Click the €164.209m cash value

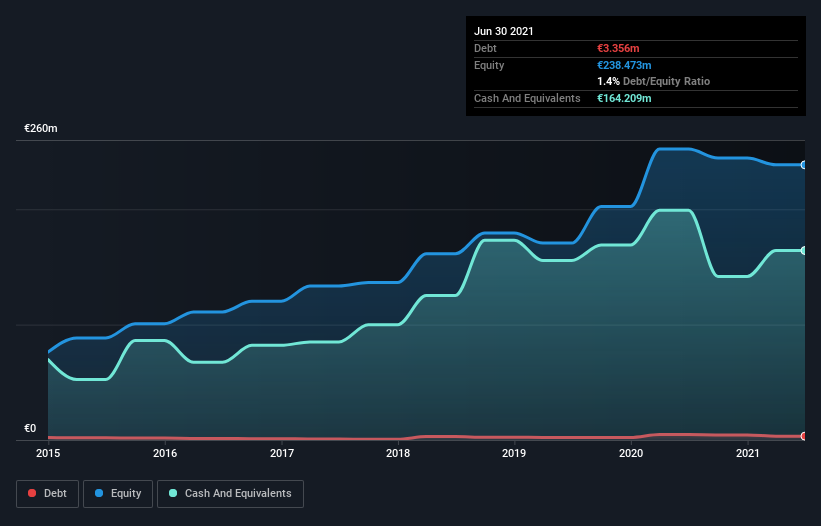[624, 98]
